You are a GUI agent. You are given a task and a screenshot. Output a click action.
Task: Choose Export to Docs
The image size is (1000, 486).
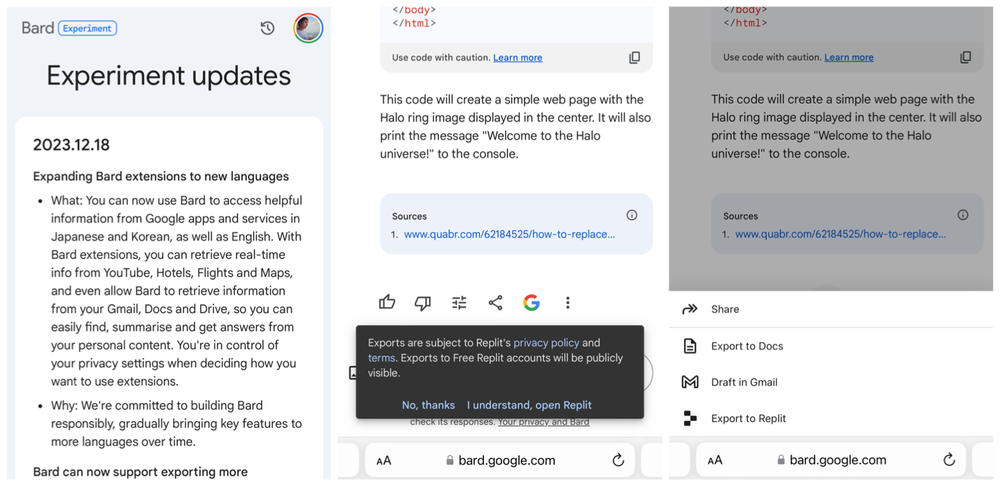[x=747, y=346]
